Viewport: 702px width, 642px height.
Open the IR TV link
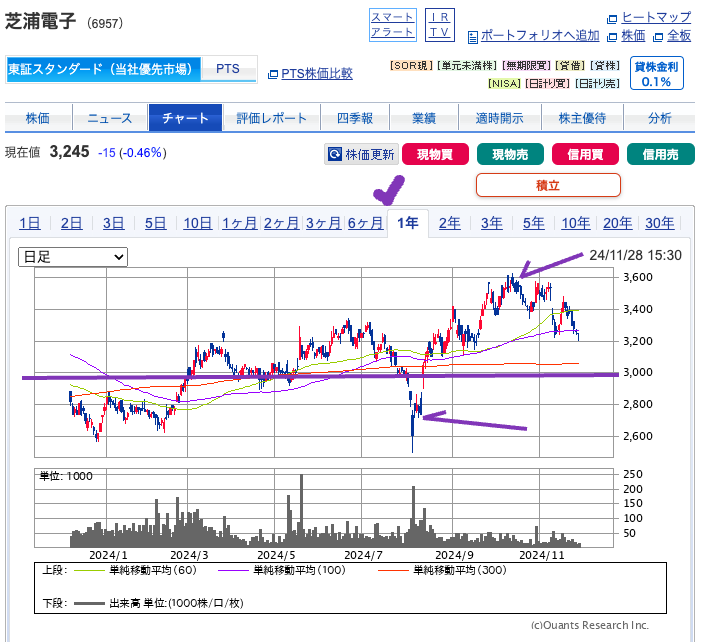(440, 25)
